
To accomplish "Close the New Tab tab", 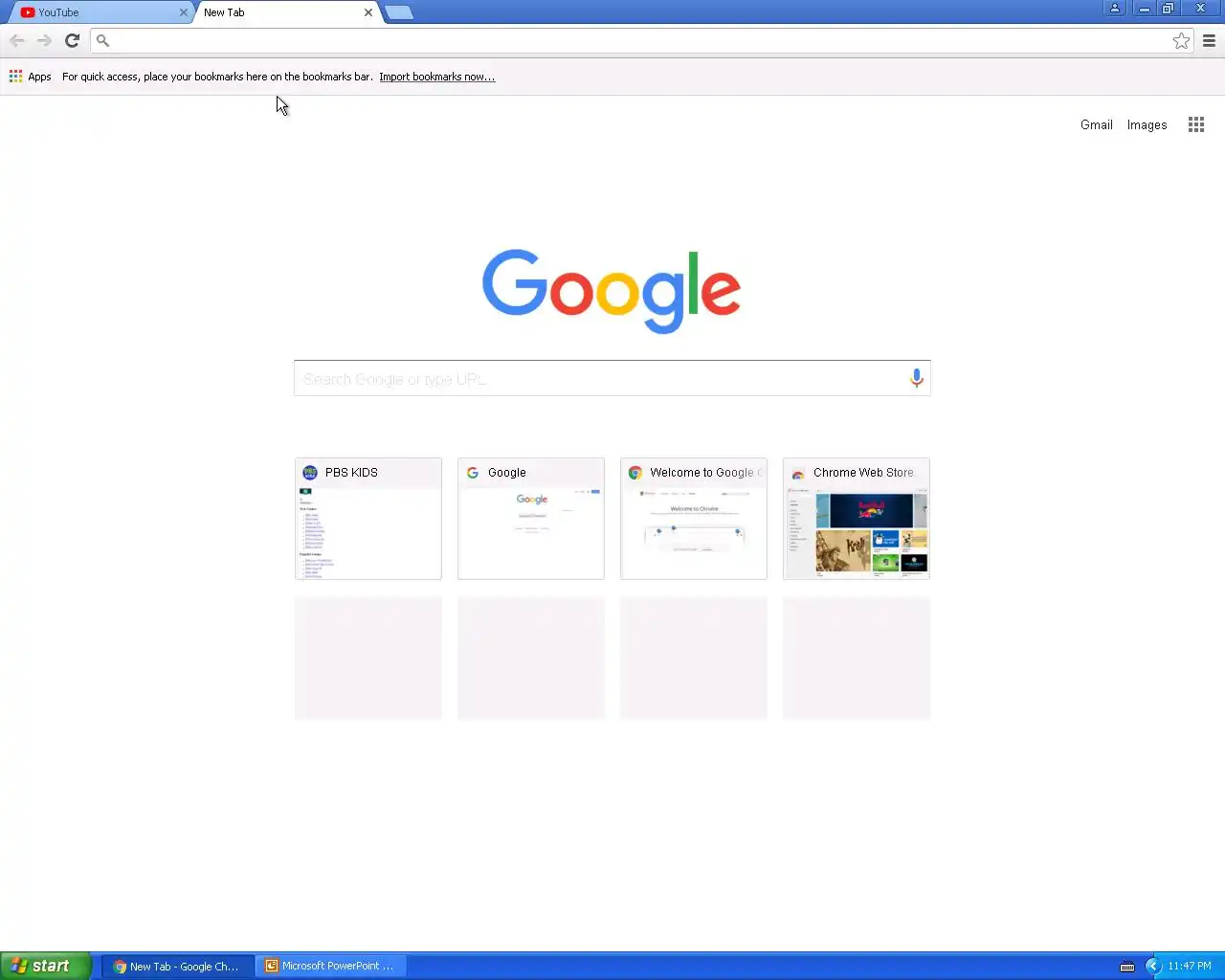I will (x=368, y=12).
